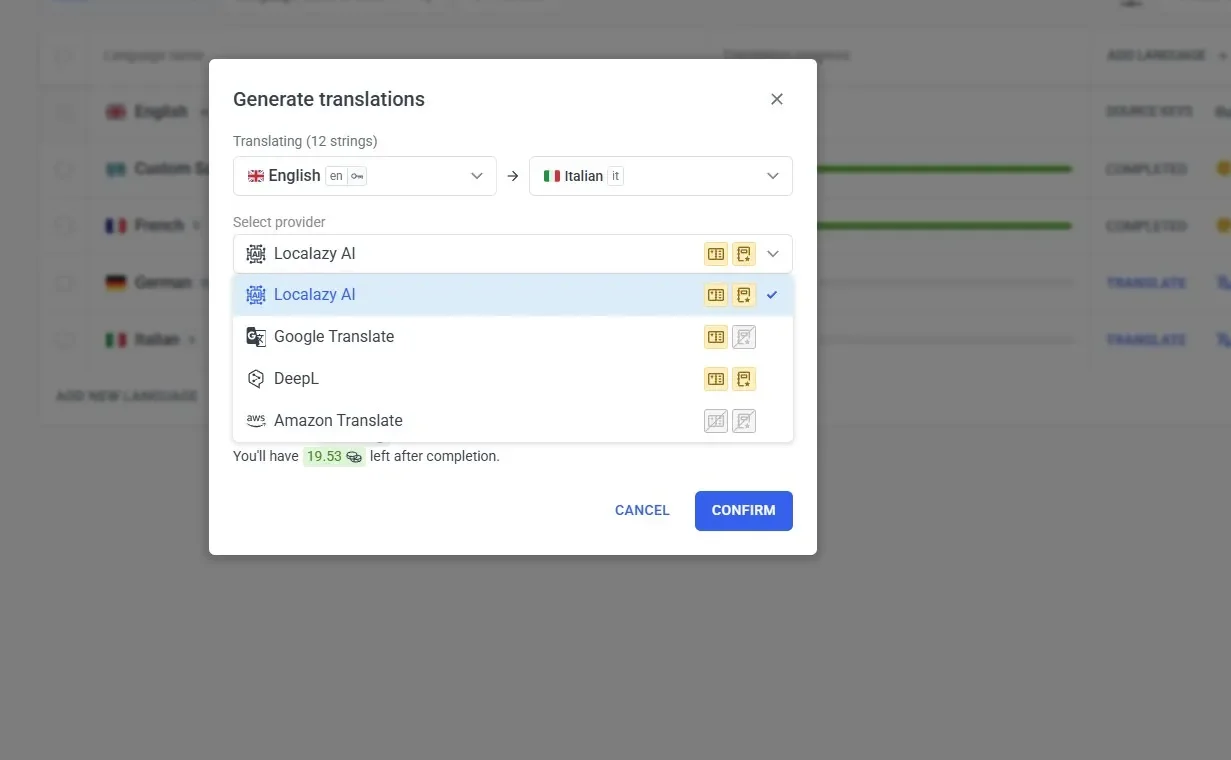1231x760 pixels.
Task: Toggle the English row checkbox in background table
Action: pyautogui.click(x=64, y=112)
